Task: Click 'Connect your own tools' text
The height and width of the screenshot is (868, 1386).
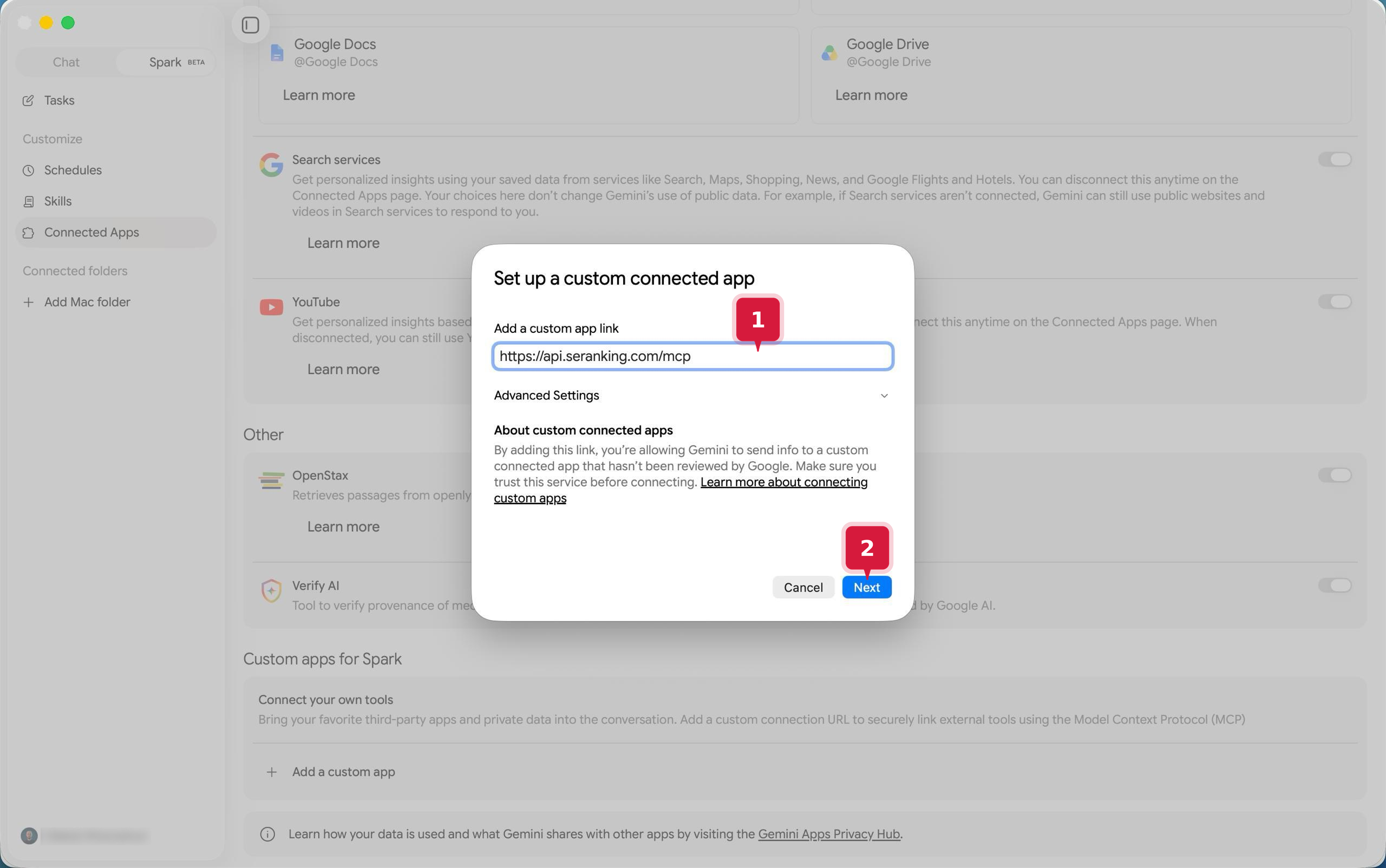Action: pyautogui.click(x=326, y=700)
